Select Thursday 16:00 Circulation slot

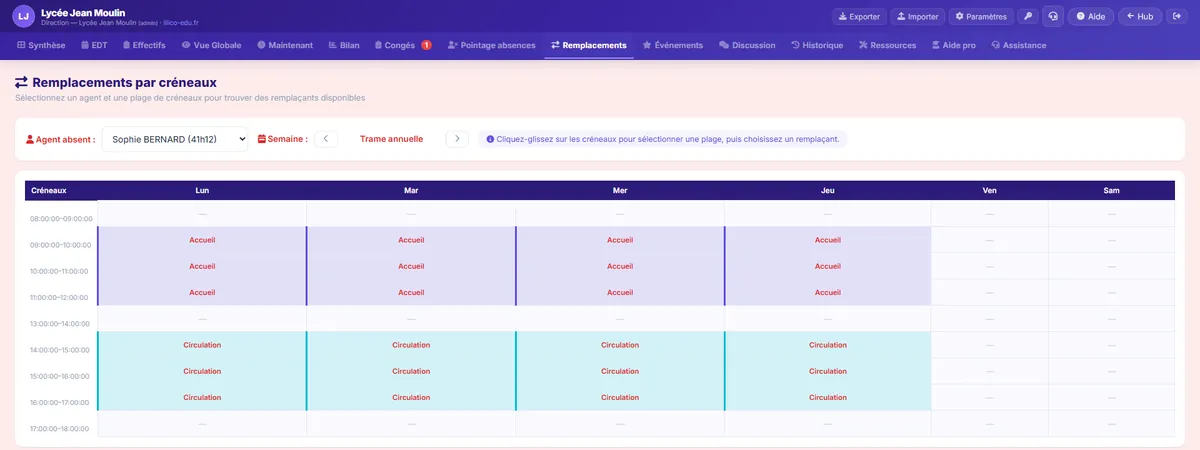pos(828,397)
